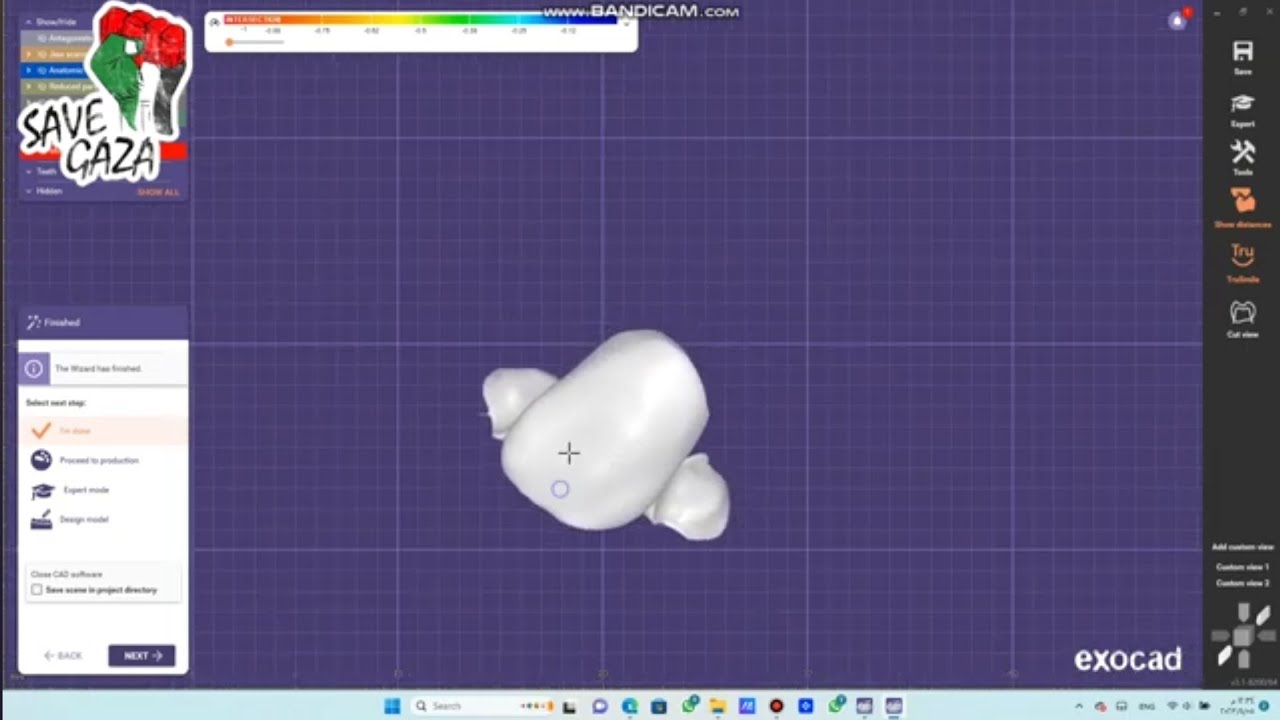Open the Bandicam record icon in taskbar
The width and height of the screenshot is (1280, 720).
click(776, 706)
